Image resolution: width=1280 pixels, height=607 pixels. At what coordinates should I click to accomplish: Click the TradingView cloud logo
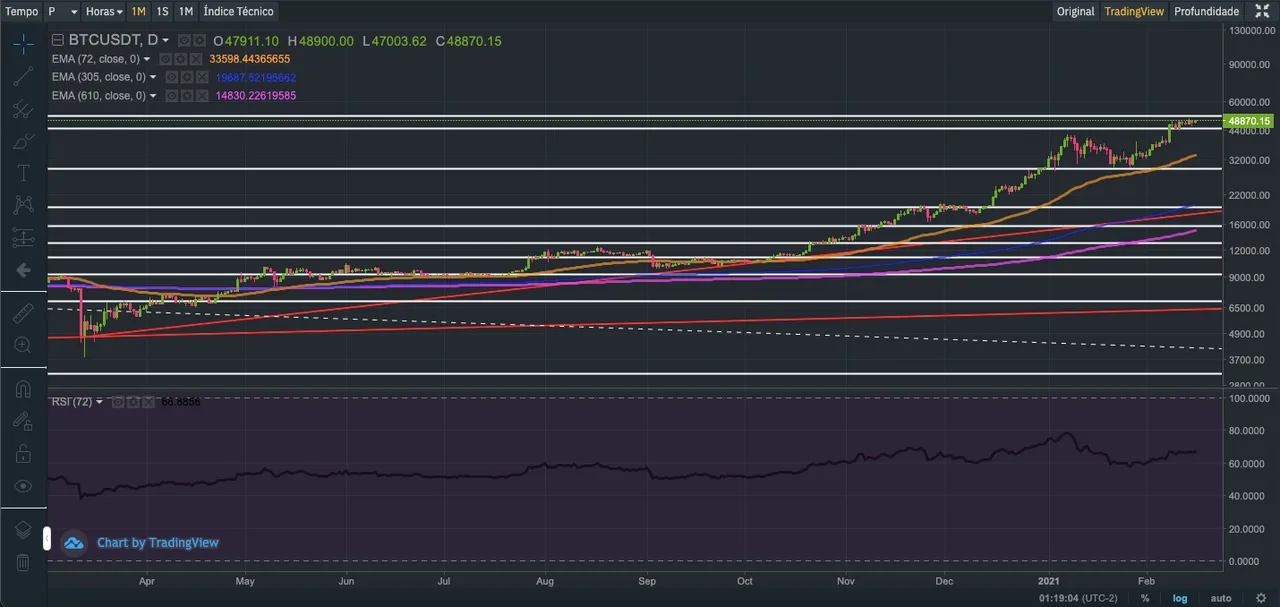[x=74, y=543]
